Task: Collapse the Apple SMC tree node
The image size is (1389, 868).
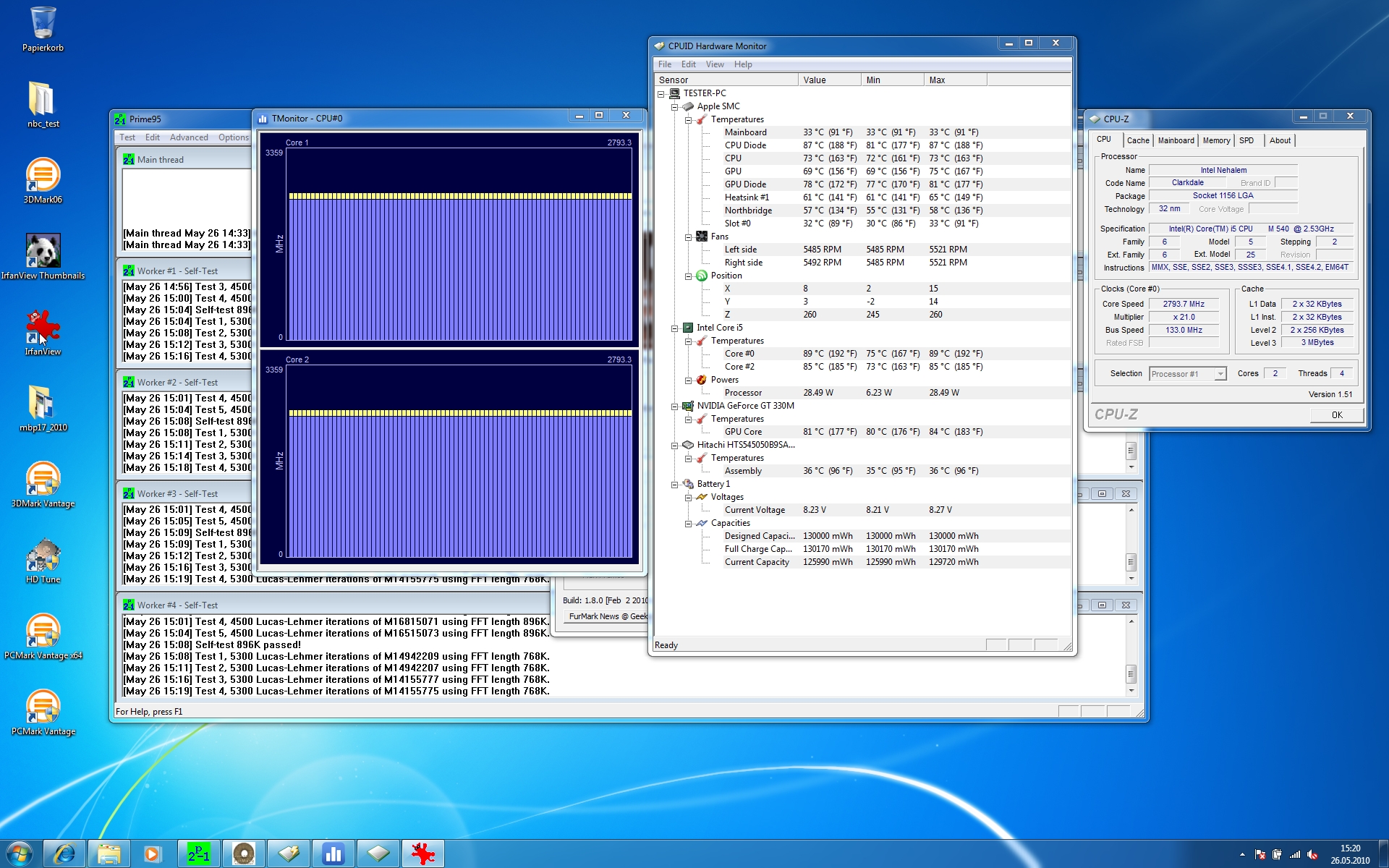Action: pos(674,106)
